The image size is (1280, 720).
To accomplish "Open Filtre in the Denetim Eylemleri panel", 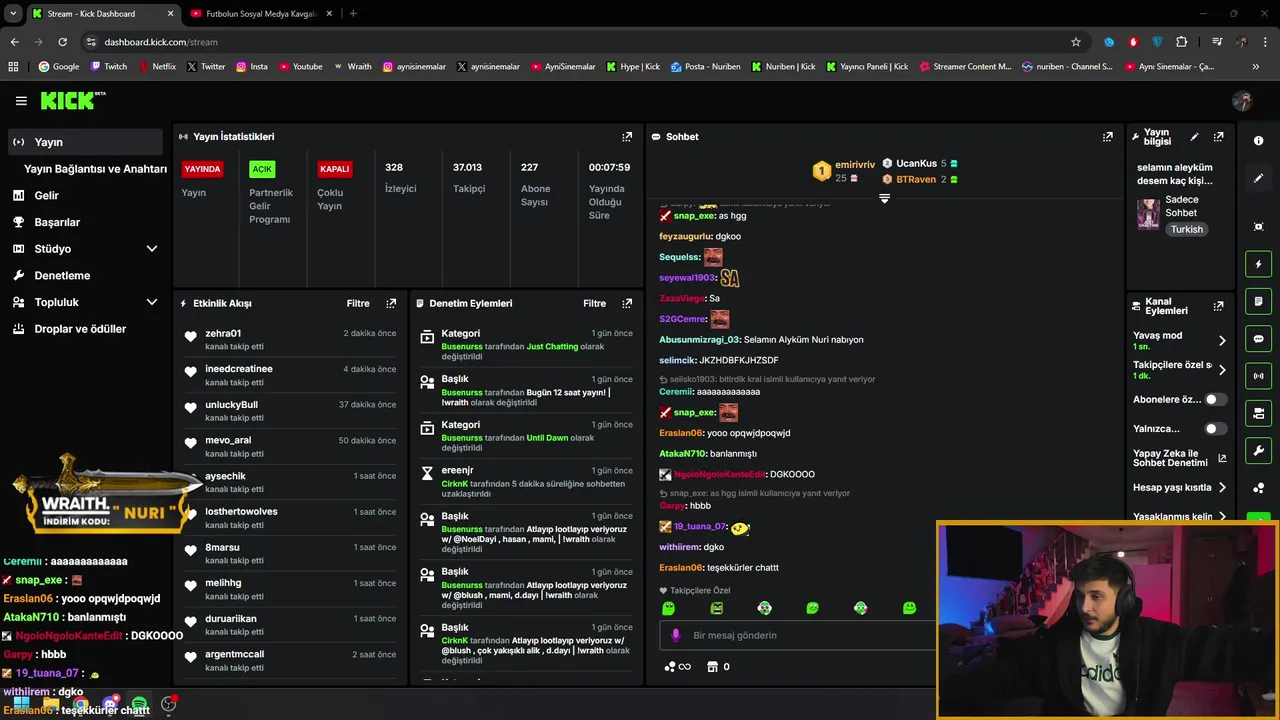I will click(x=594, y=303).
